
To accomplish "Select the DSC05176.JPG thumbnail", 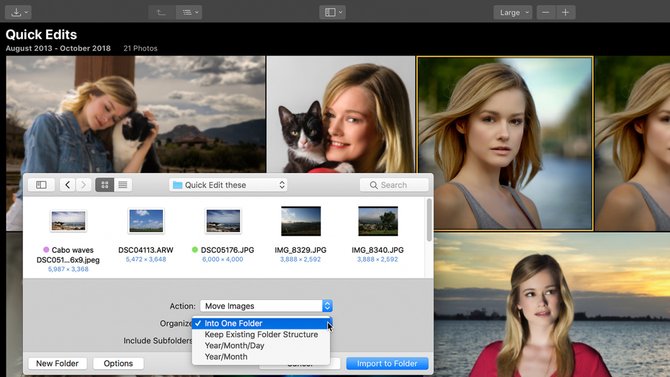I will click(x=223, y=221).
